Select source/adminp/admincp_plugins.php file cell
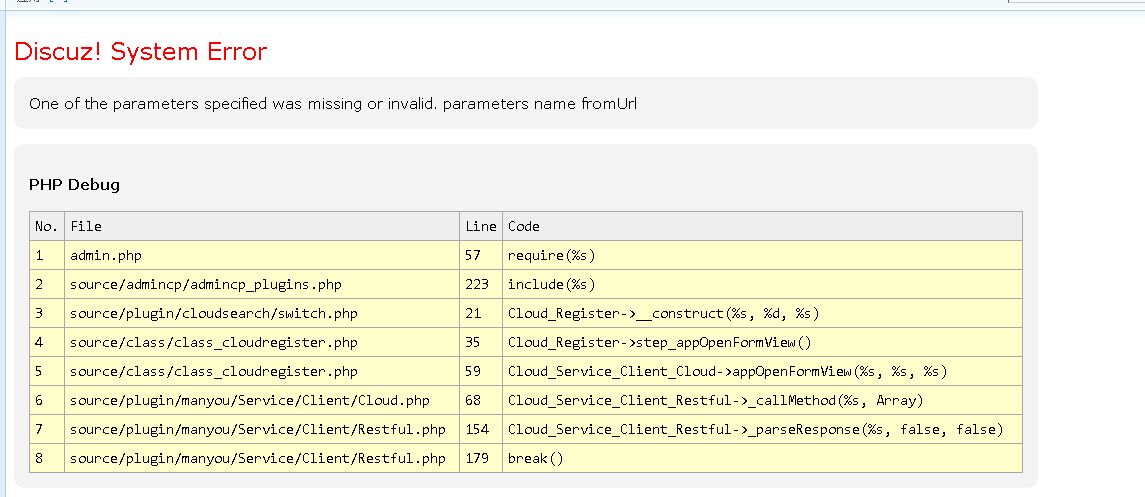This screenshot has height=497, width=1145. pyautogui.click(x=262, y=284)
